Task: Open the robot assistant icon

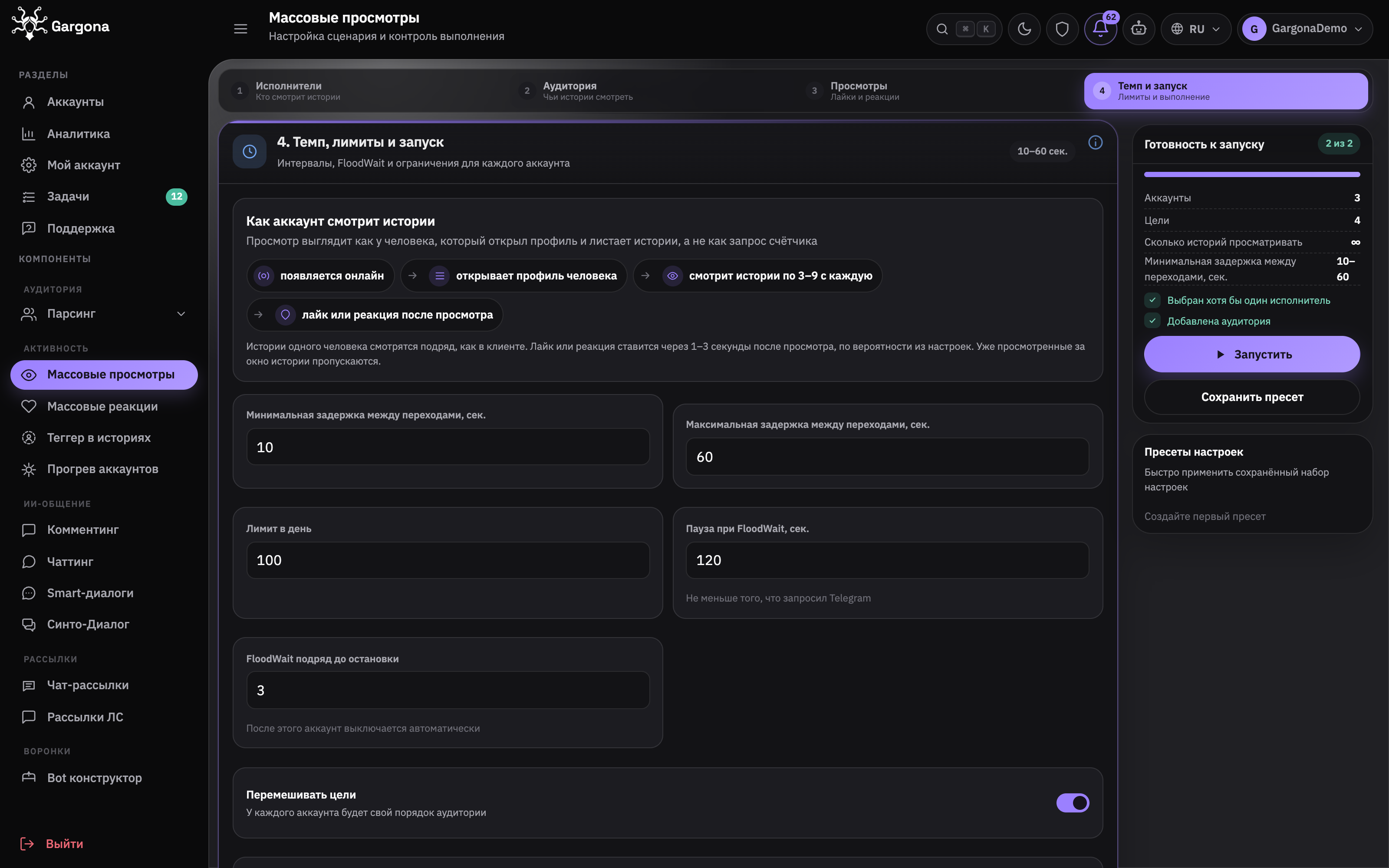Action: point(1139,29)
